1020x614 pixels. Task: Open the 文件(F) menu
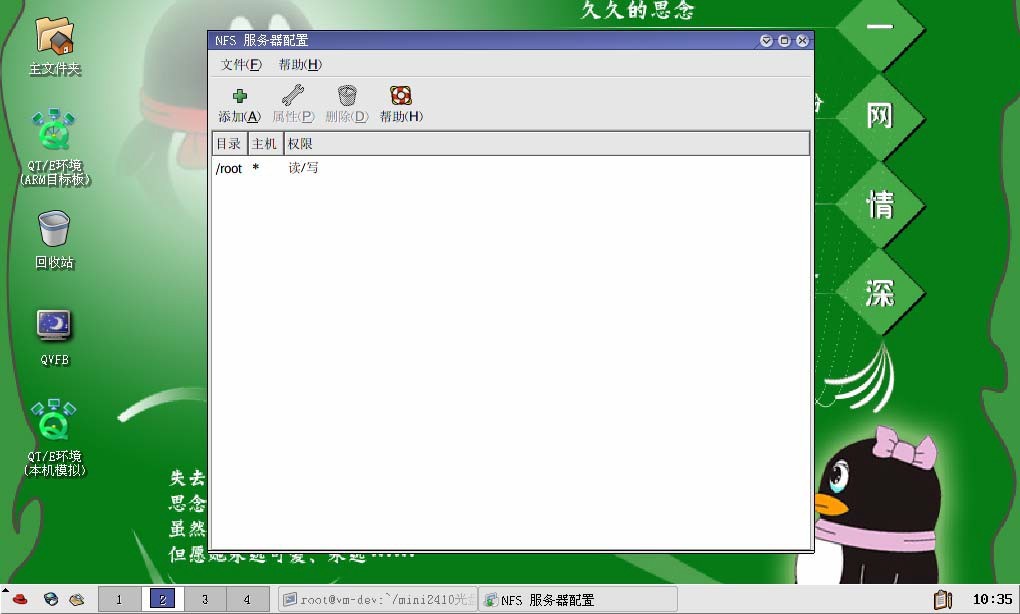[x=241, y=65]
